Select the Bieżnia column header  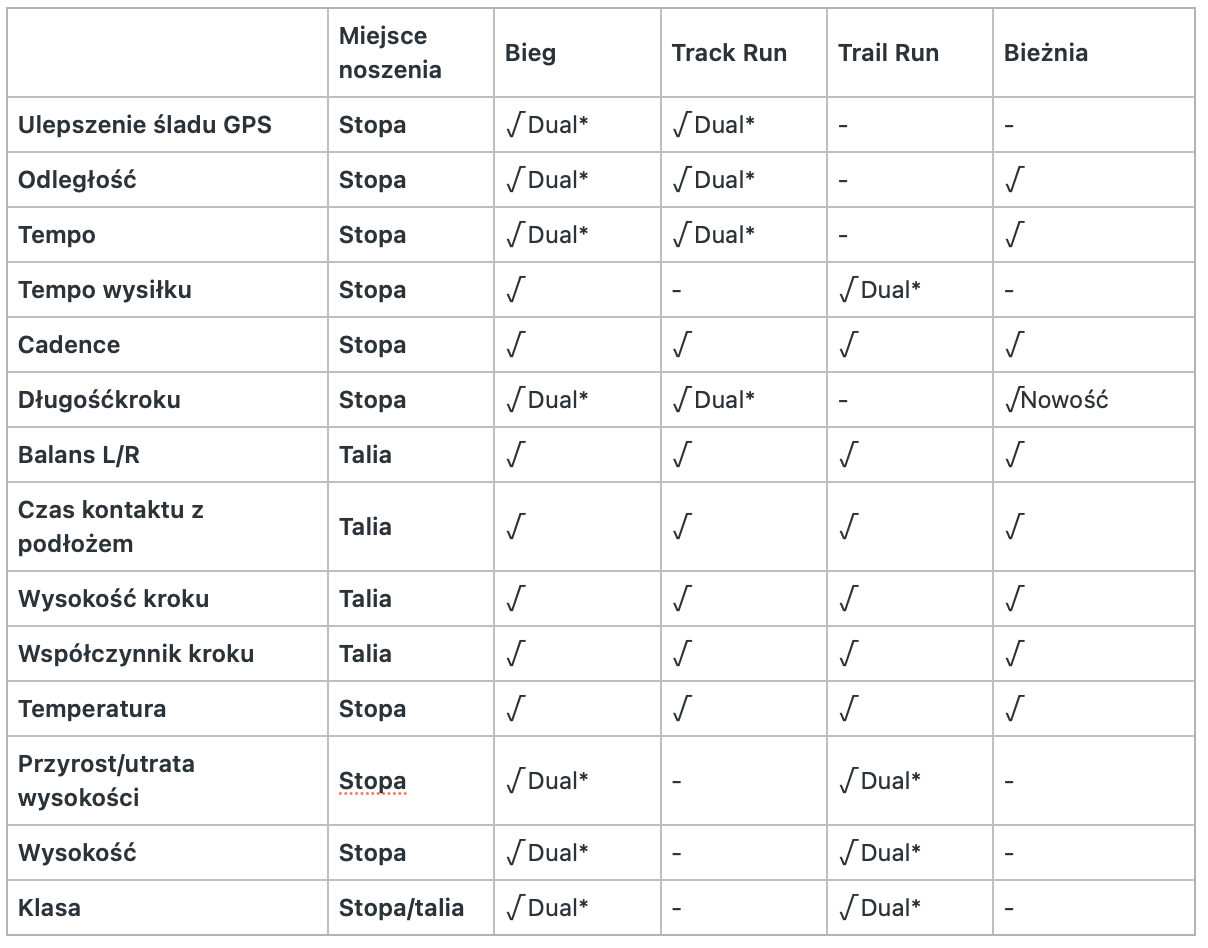1046,53
